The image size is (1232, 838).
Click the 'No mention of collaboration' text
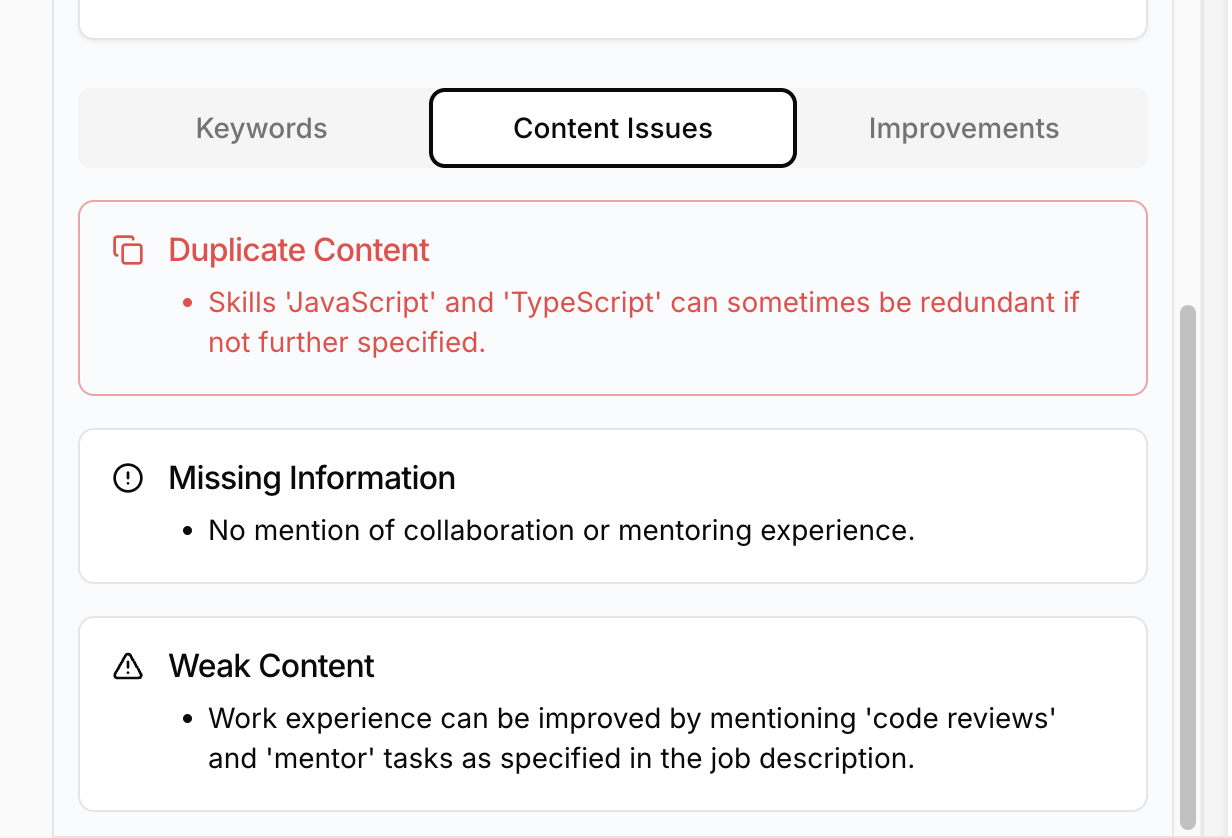click(561, 530)
